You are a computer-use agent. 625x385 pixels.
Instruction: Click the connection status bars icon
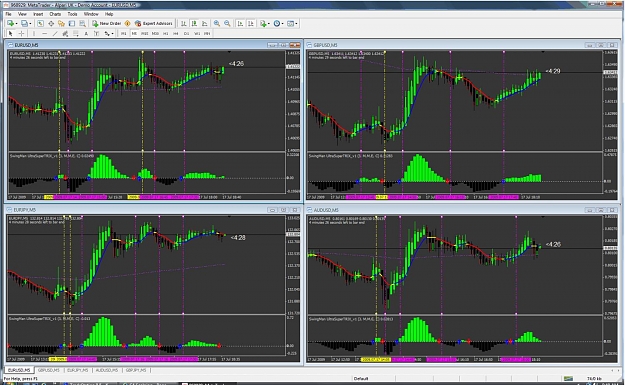[x=568, y=378]
